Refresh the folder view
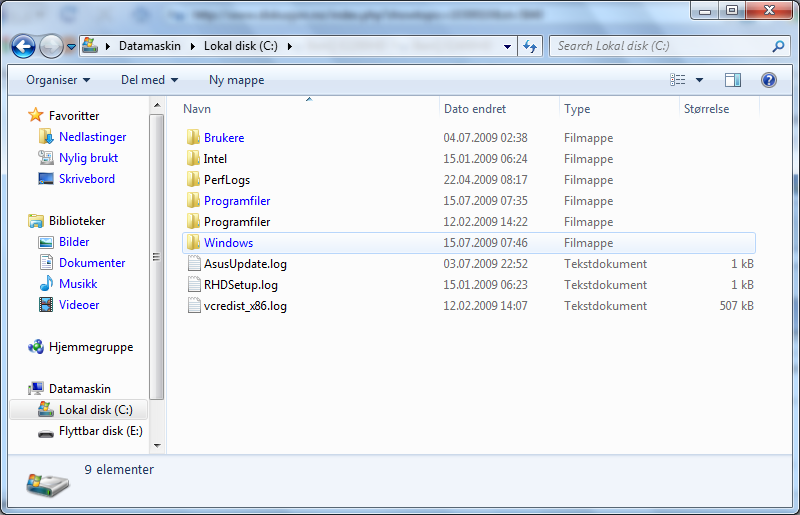The image size is (800, 515). tap(530, 46)
